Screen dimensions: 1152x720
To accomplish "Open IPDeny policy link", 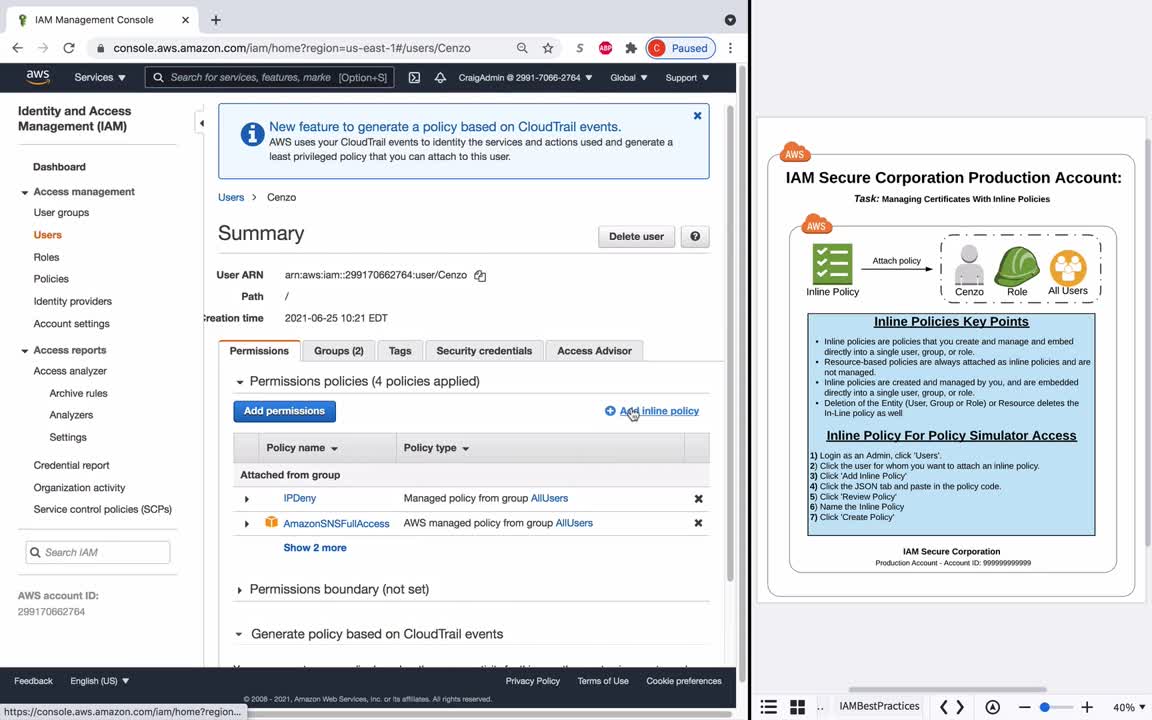I will click(x=300, y=498).
